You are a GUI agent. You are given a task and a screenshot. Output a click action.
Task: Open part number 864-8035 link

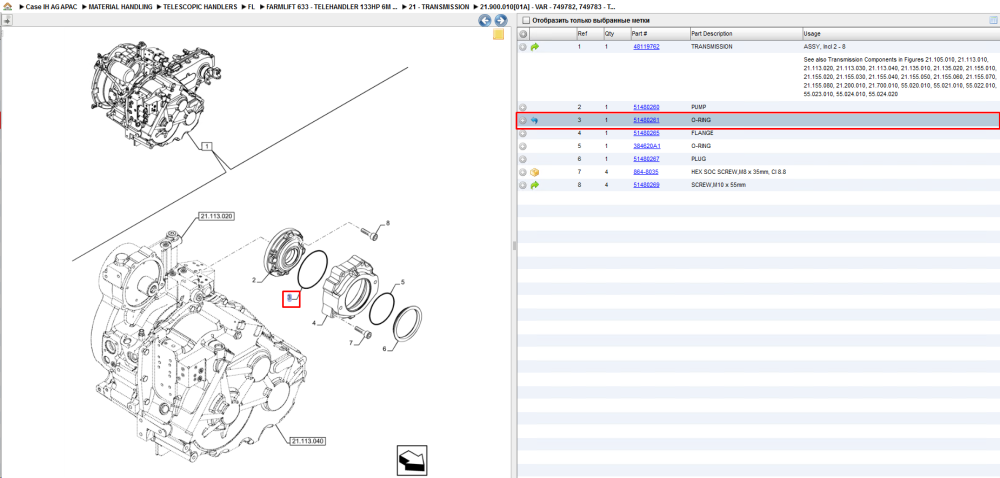click(645, 172)
